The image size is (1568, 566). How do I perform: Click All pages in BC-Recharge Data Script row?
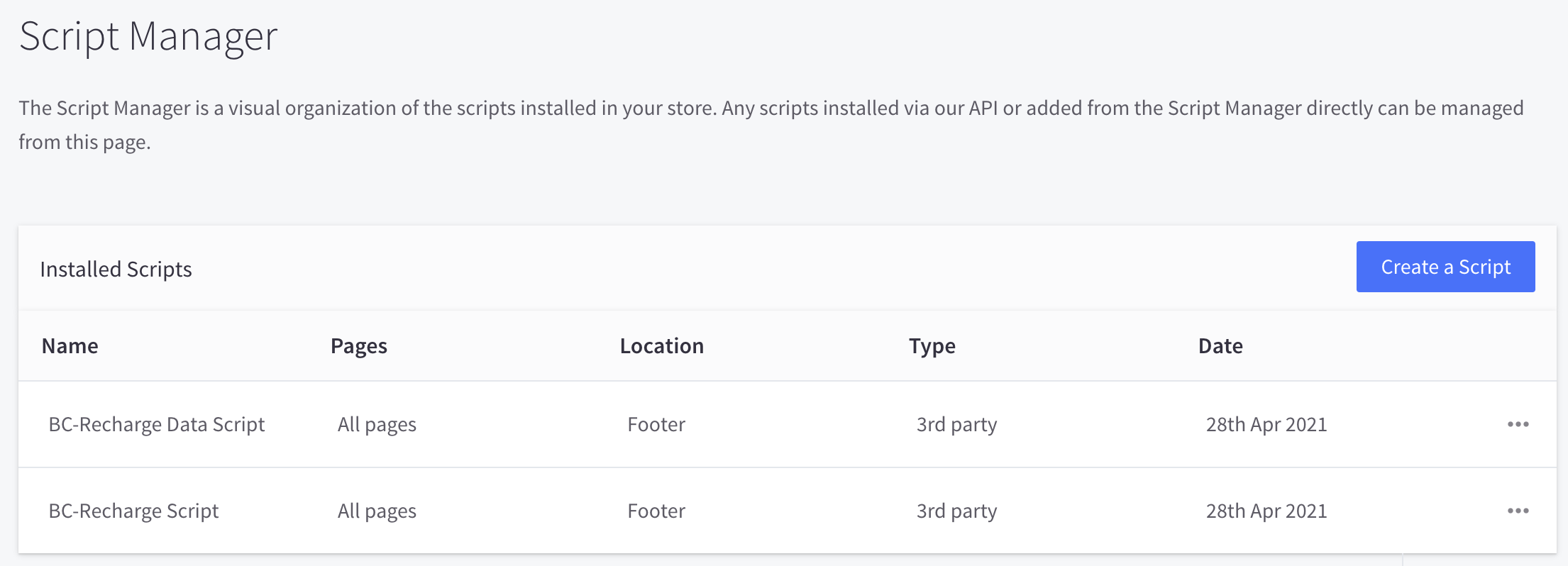(x=377, y=424)
